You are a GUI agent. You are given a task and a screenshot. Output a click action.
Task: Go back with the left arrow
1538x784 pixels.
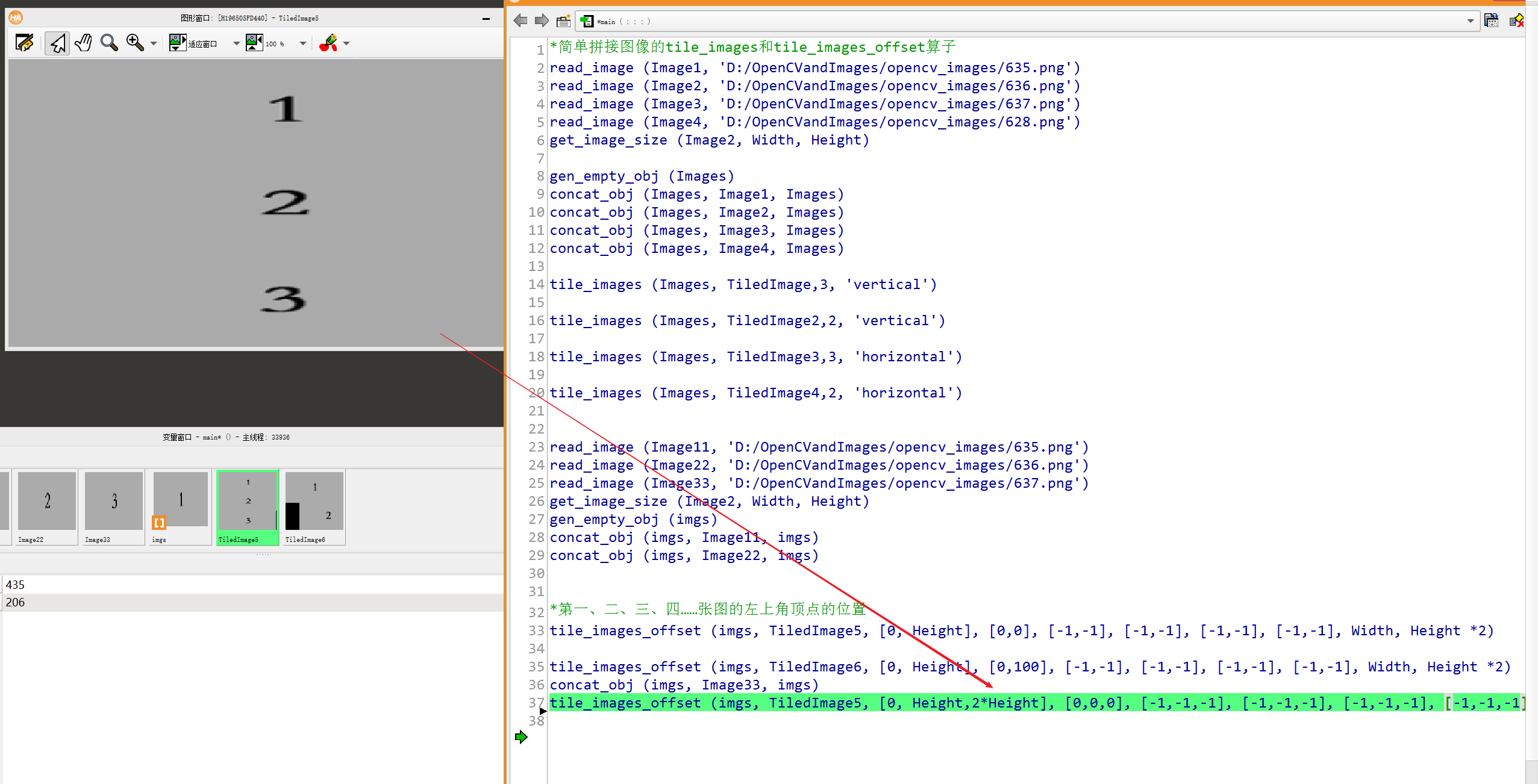pyautogui.click(x=520, y=21)
